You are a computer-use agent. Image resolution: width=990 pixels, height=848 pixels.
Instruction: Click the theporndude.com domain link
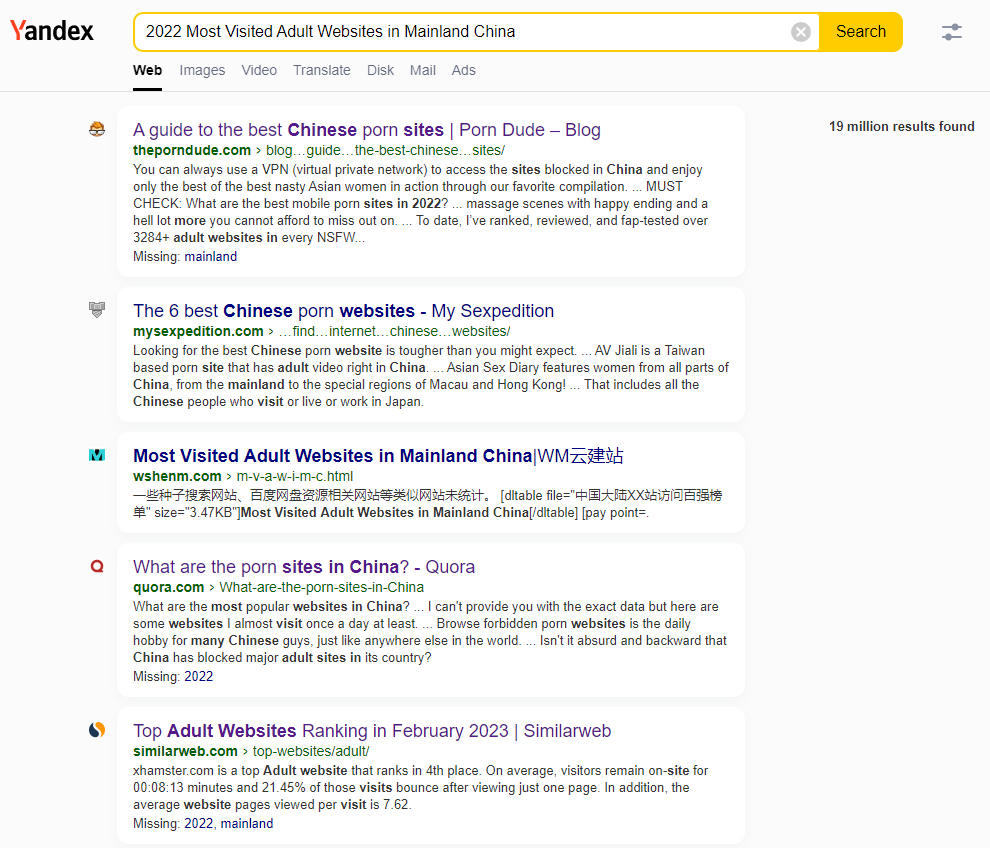pos(192,150)
